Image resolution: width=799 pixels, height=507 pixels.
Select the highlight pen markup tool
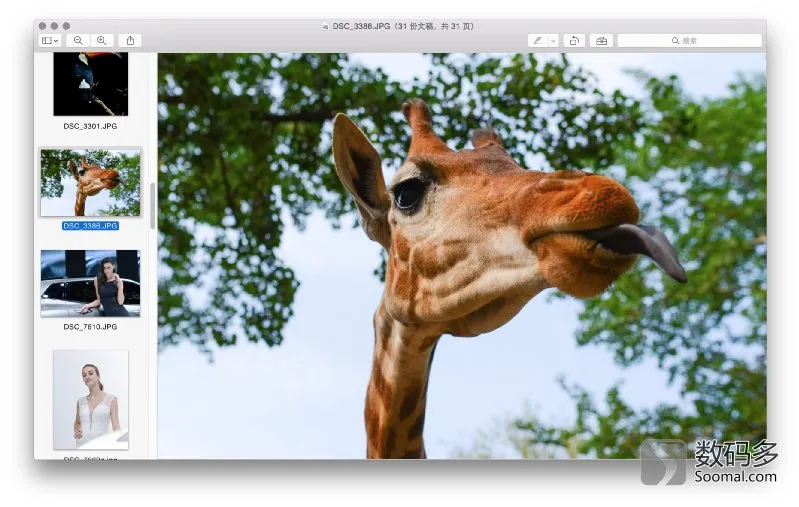[x=538, y=41]
